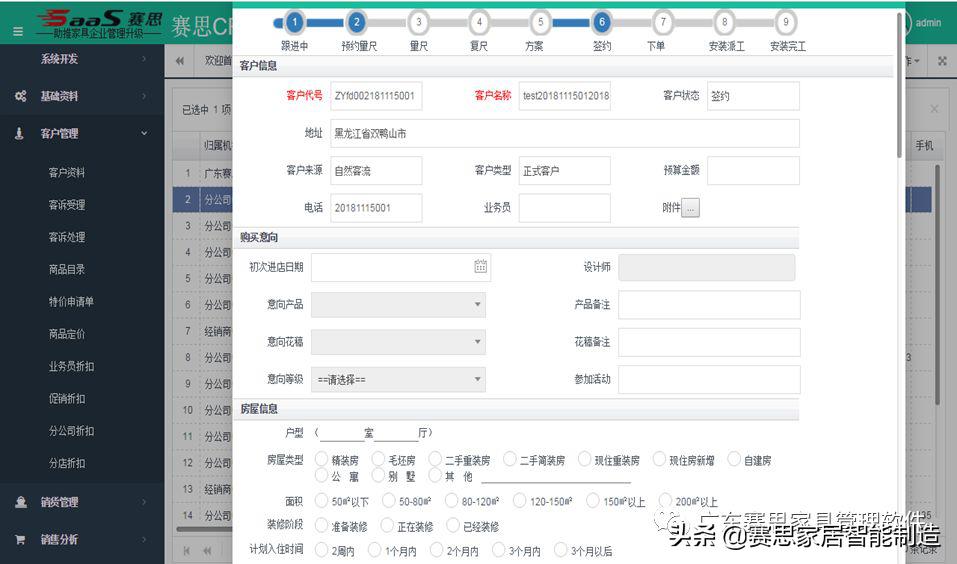This screenshot has width=957, height=564.
Task: Click step 5 方案 circle
Action: pyautogui.click(x=540, y=23)
